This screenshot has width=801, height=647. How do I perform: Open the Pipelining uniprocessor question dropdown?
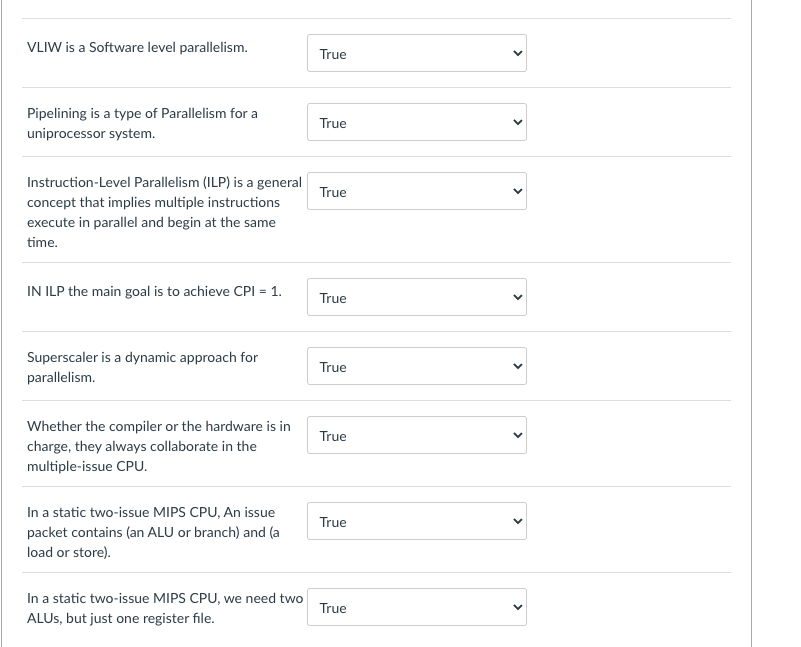pyautogui.click(x=417, y=123)
